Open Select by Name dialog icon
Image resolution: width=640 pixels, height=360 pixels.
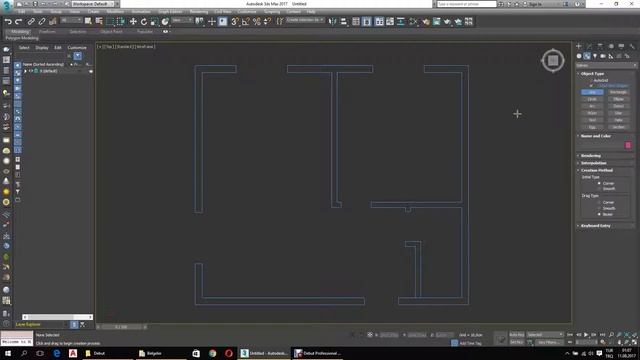click(x=99, y=22)
